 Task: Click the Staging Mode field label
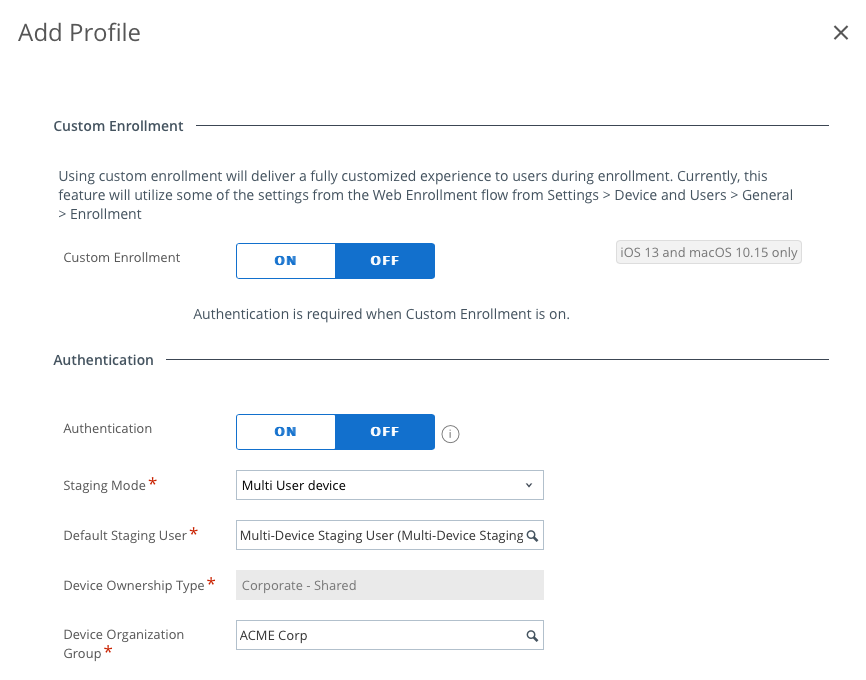104,486
